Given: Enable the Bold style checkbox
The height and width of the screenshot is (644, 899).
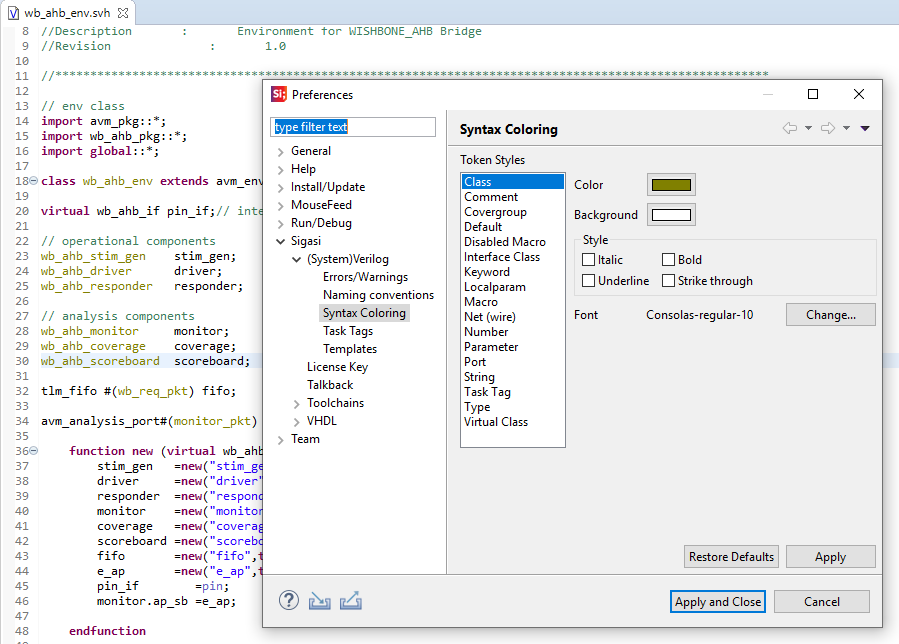Looking at the screenshot, I should pyautogui.click(x=669, y=260).
